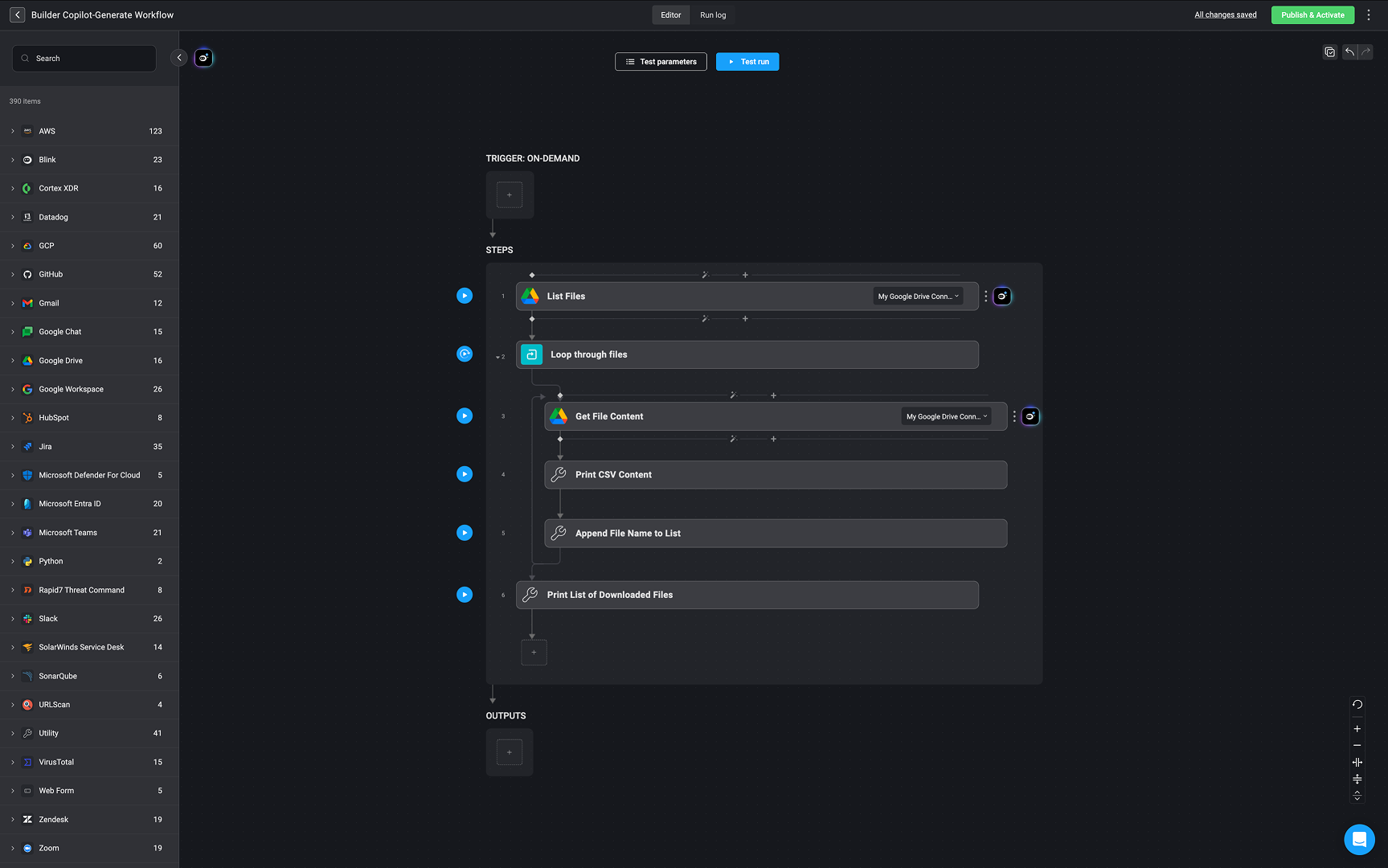Zoom out of the workflow canvas
The height and width of the screenshot is (868, 1388).
click(1357, 746)
